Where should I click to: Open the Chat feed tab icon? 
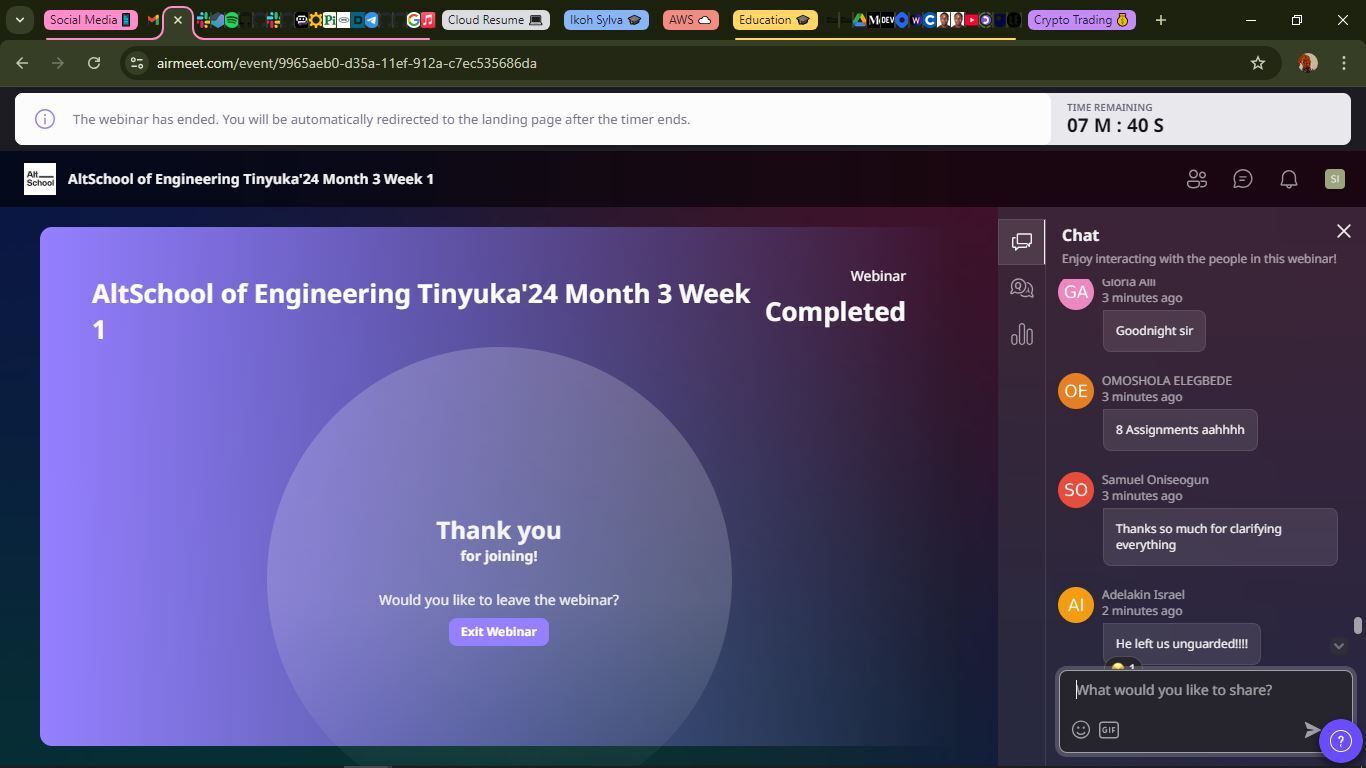(x=1021, y=242)
